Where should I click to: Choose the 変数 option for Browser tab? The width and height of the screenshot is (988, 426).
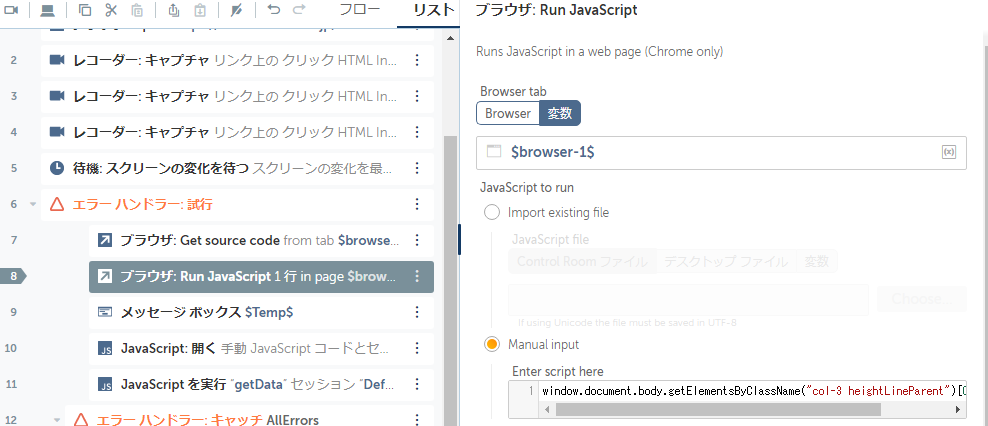click(x=560, y=113)
